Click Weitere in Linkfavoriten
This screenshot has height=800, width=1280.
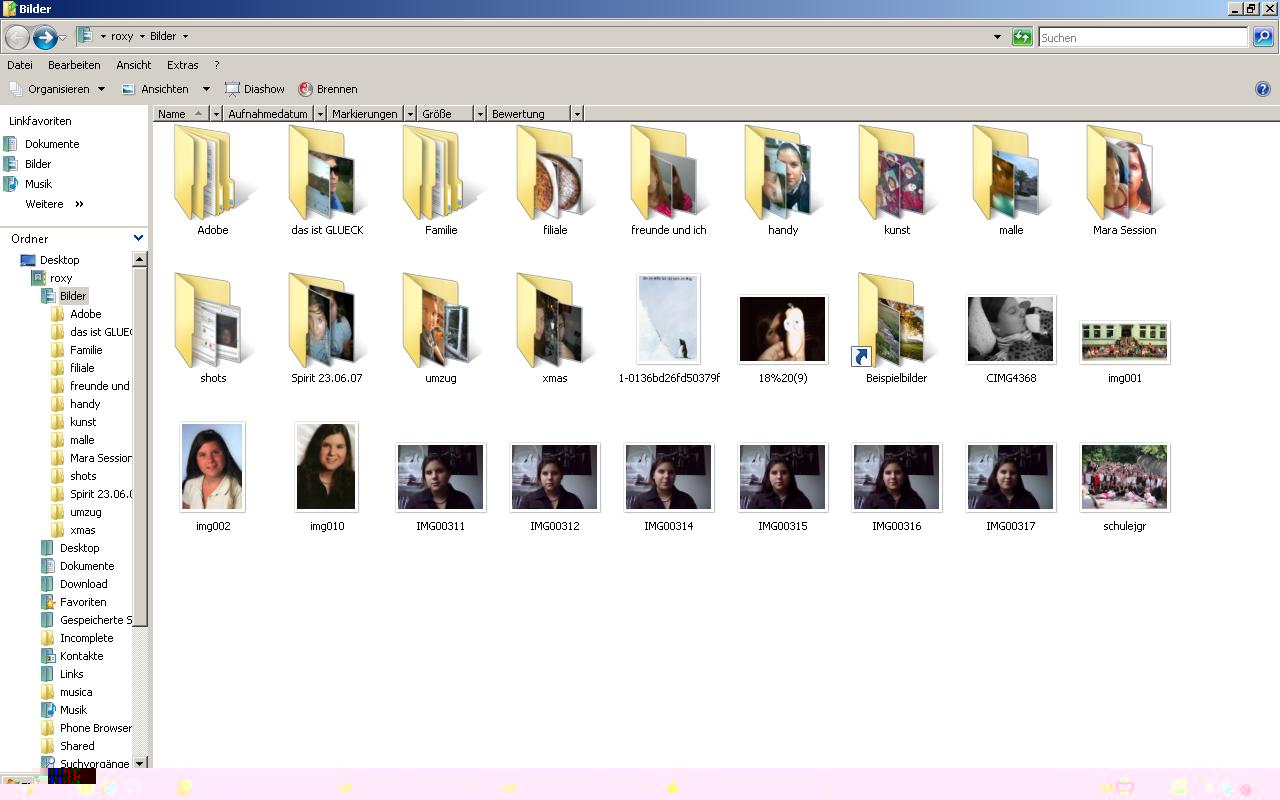tap(44, 204)
